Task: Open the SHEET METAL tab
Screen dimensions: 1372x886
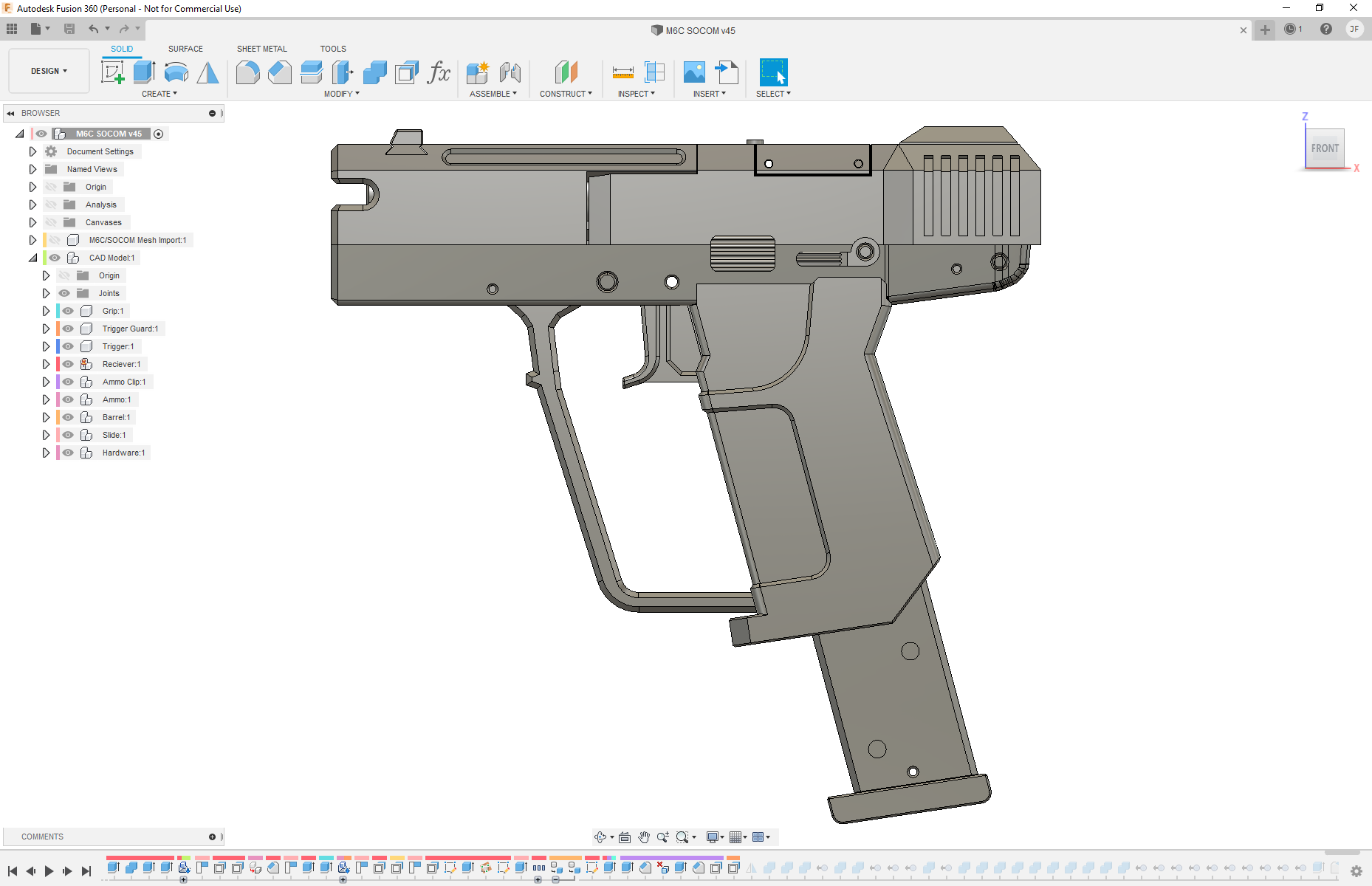Action: (261, 49)
